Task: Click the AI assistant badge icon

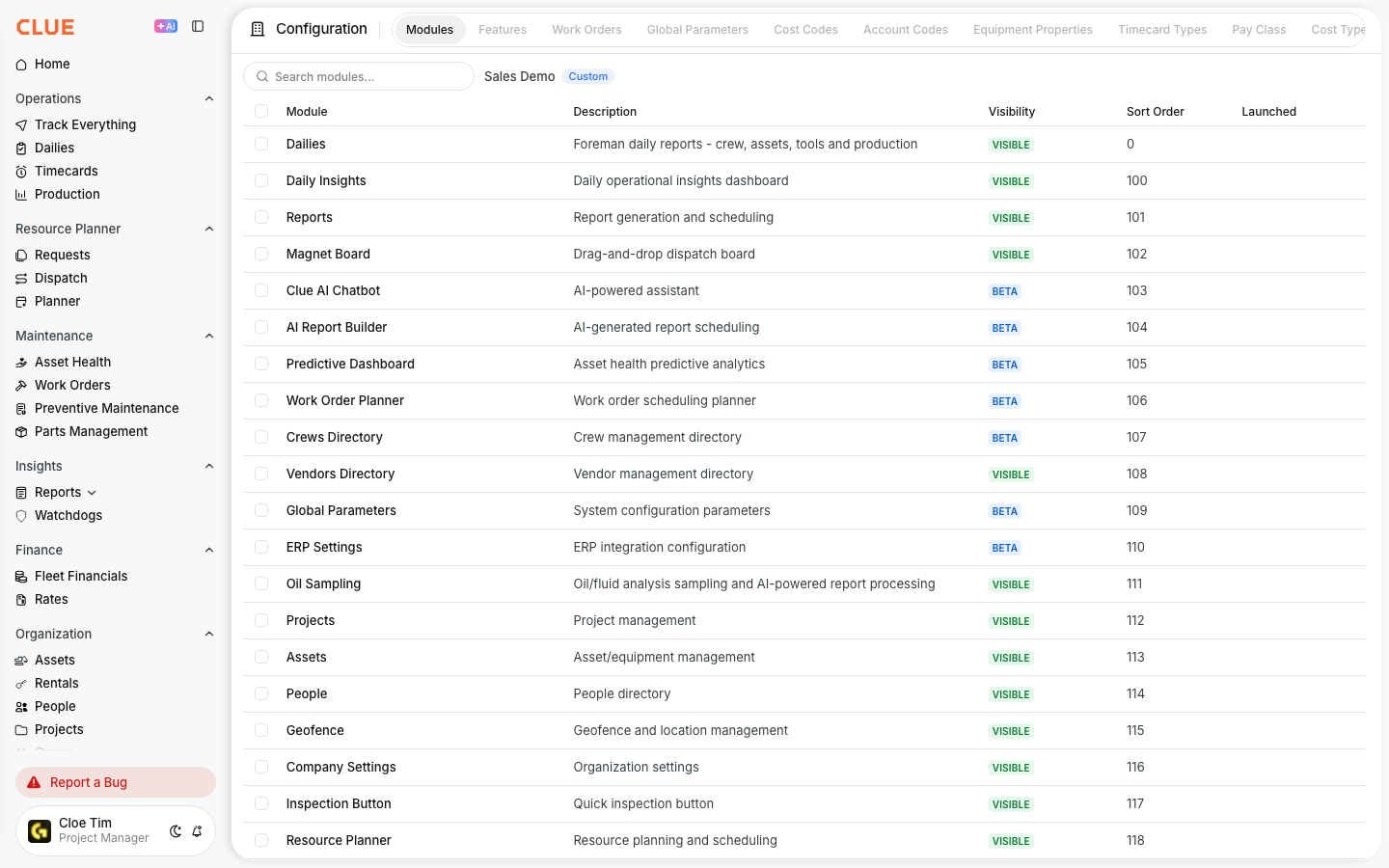Action: (x=166, y=27)
